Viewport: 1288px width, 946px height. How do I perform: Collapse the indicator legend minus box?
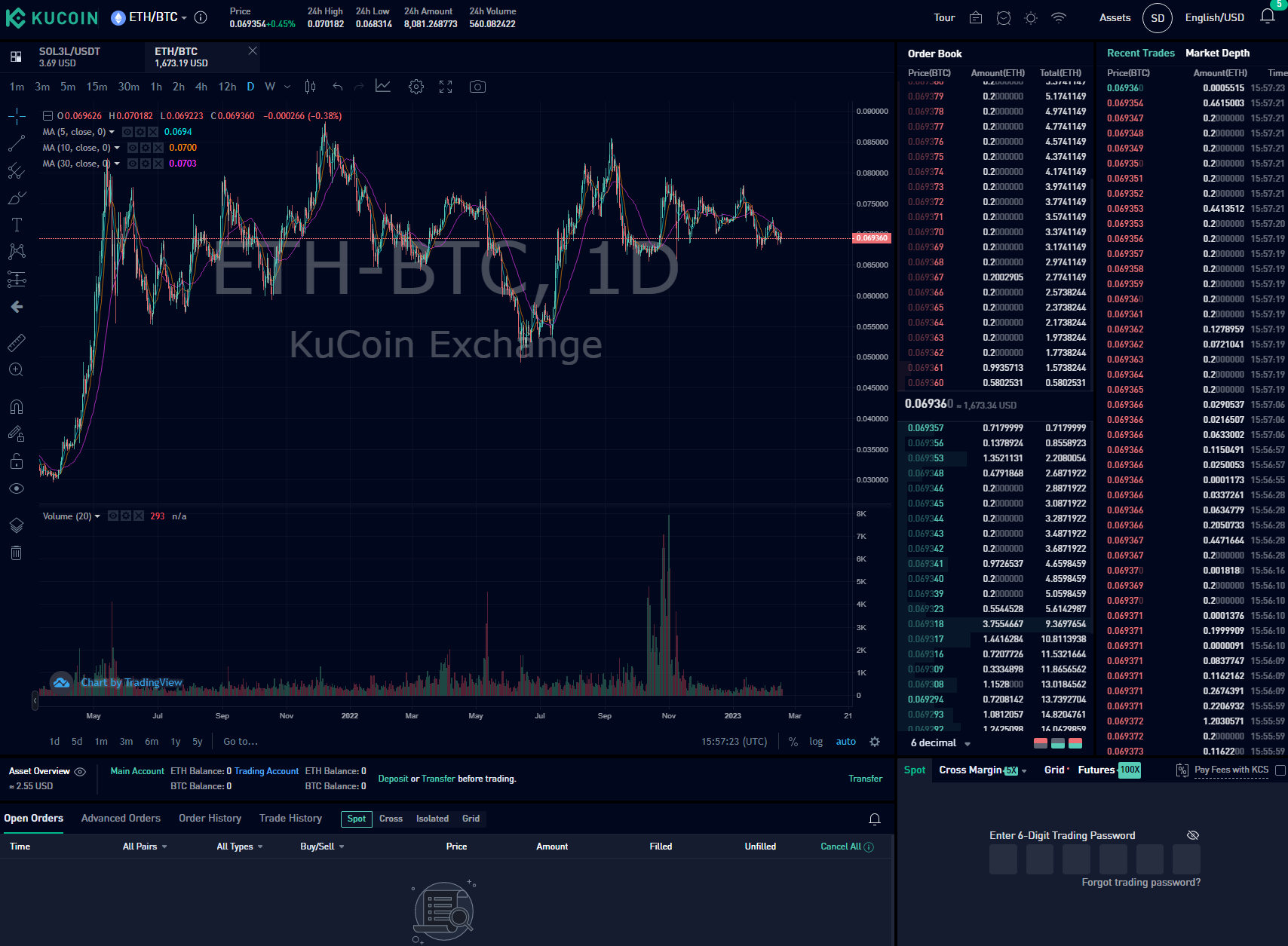(48, 116)
